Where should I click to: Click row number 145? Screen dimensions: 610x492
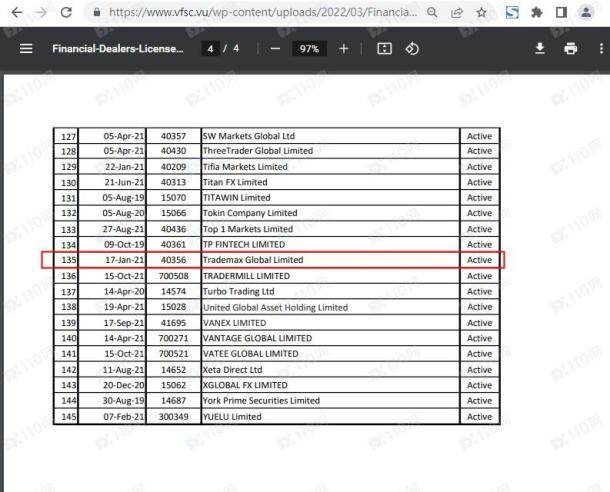[x=69, y=417]
